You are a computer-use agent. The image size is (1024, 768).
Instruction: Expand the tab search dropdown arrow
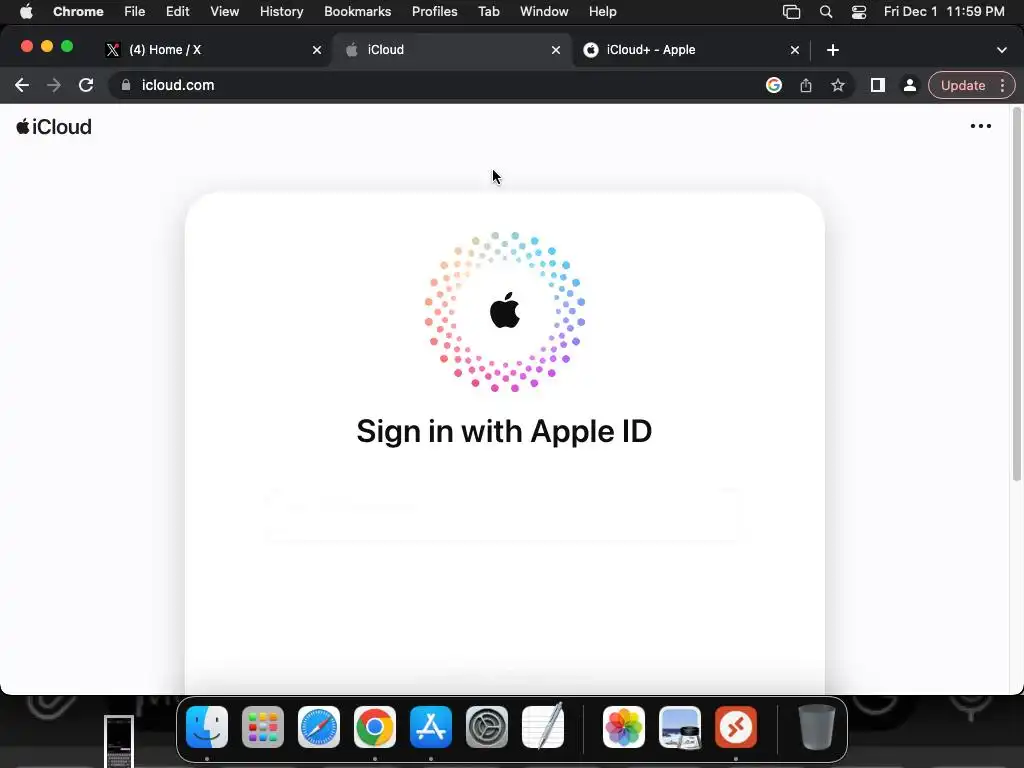pyautogui.click(x=1002, y=50)
